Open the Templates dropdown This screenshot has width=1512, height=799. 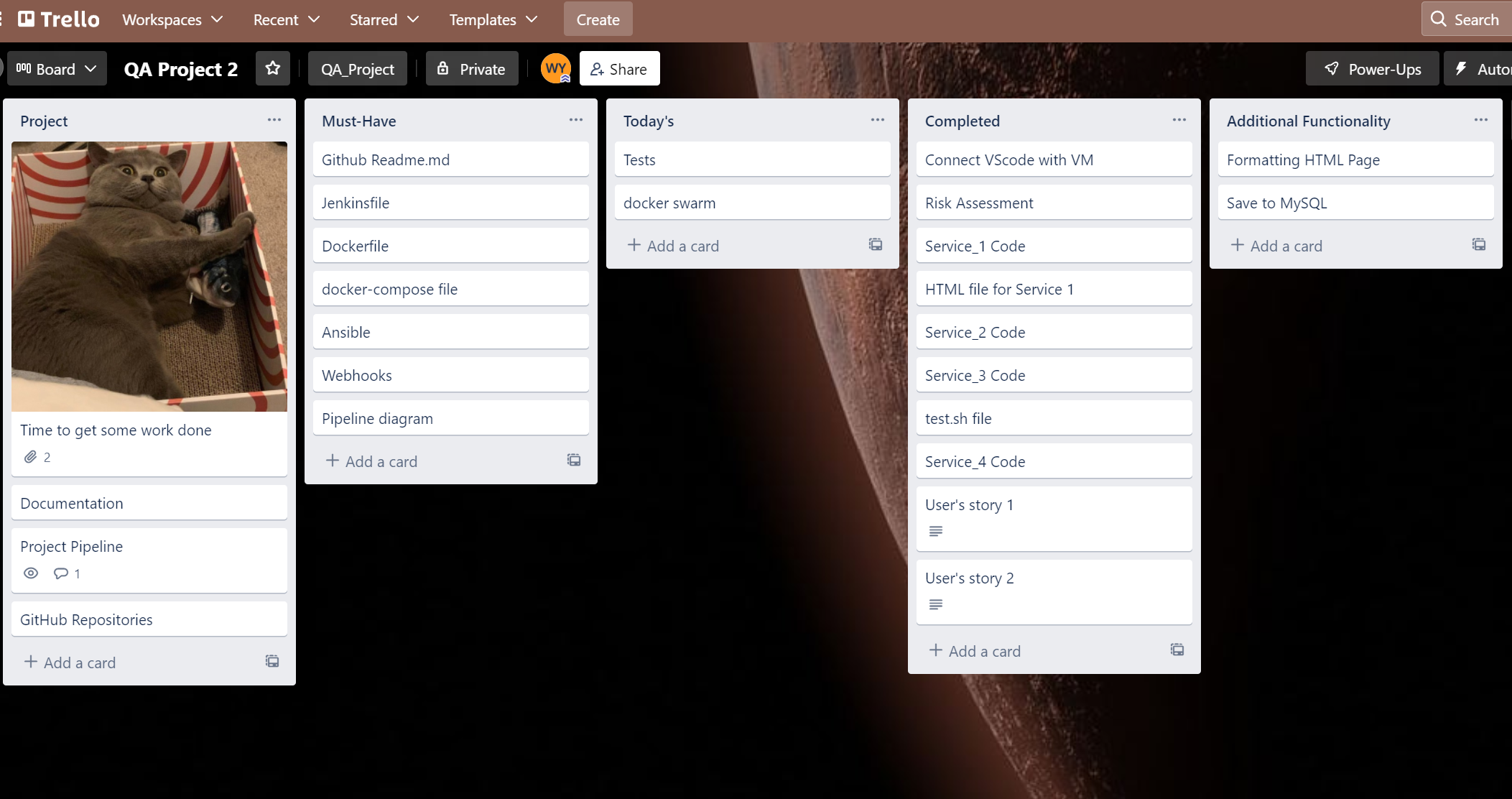(x=493, y=19)
